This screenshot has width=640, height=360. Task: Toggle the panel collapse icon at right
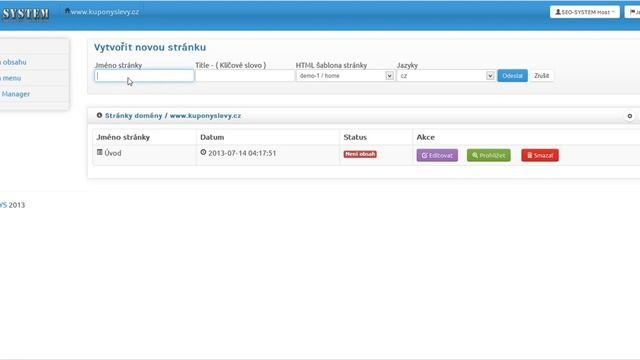click(630, 116)
